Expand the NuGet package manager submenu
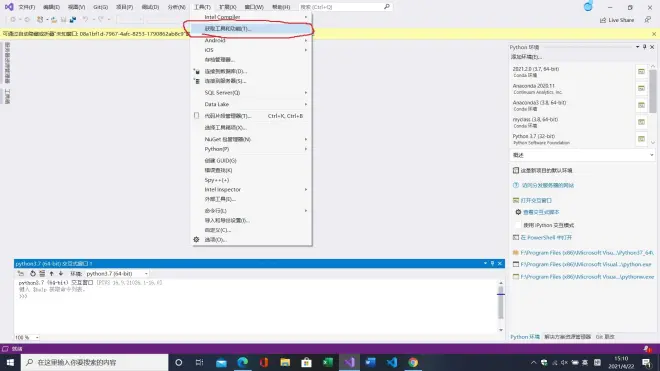Image resolution: width=660 pixels, height=371 pixels. click(252, 139)
